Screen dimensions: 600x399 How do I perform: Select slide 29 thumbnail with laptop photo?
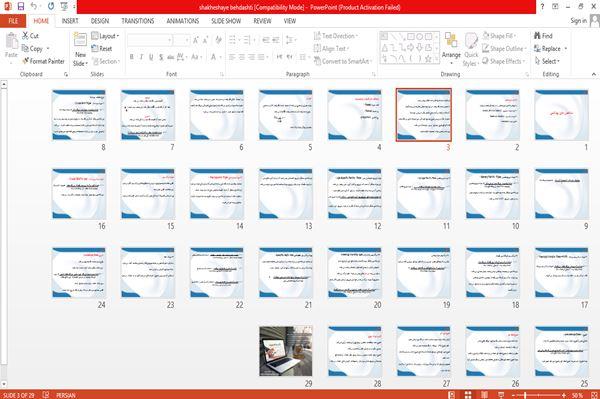pyautogui.click(x=286, y=351)
